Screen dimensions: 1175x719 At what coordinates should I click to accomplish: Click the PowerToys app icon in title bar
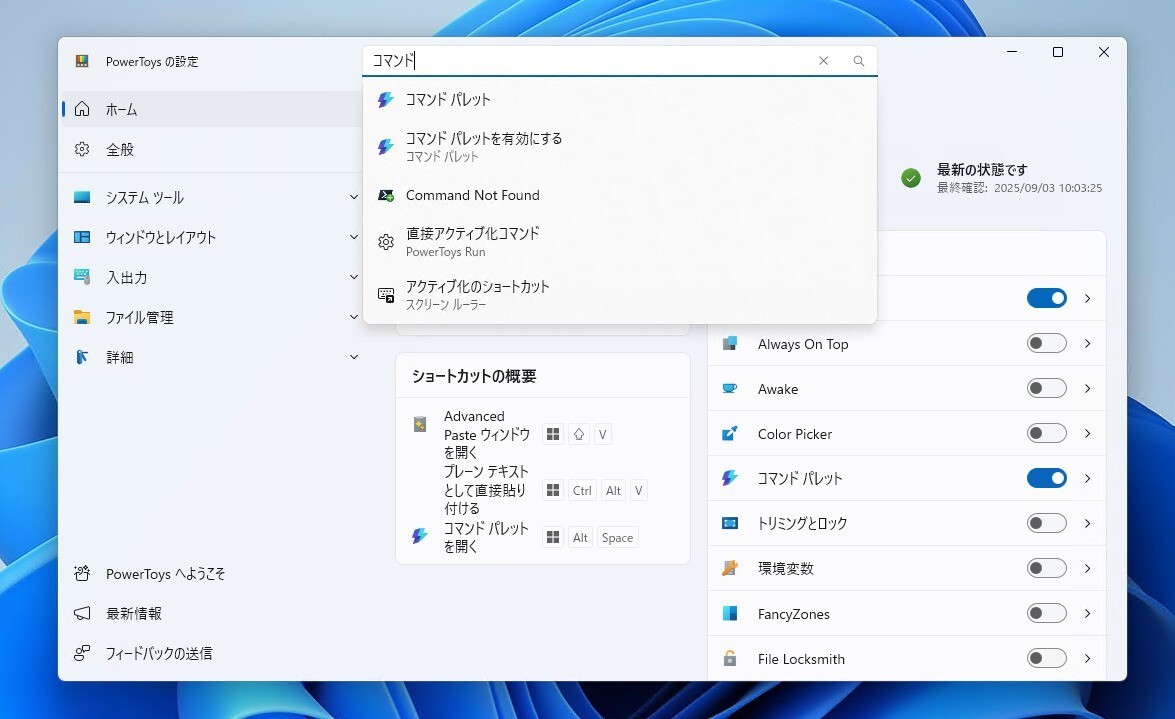coord(82,61)
